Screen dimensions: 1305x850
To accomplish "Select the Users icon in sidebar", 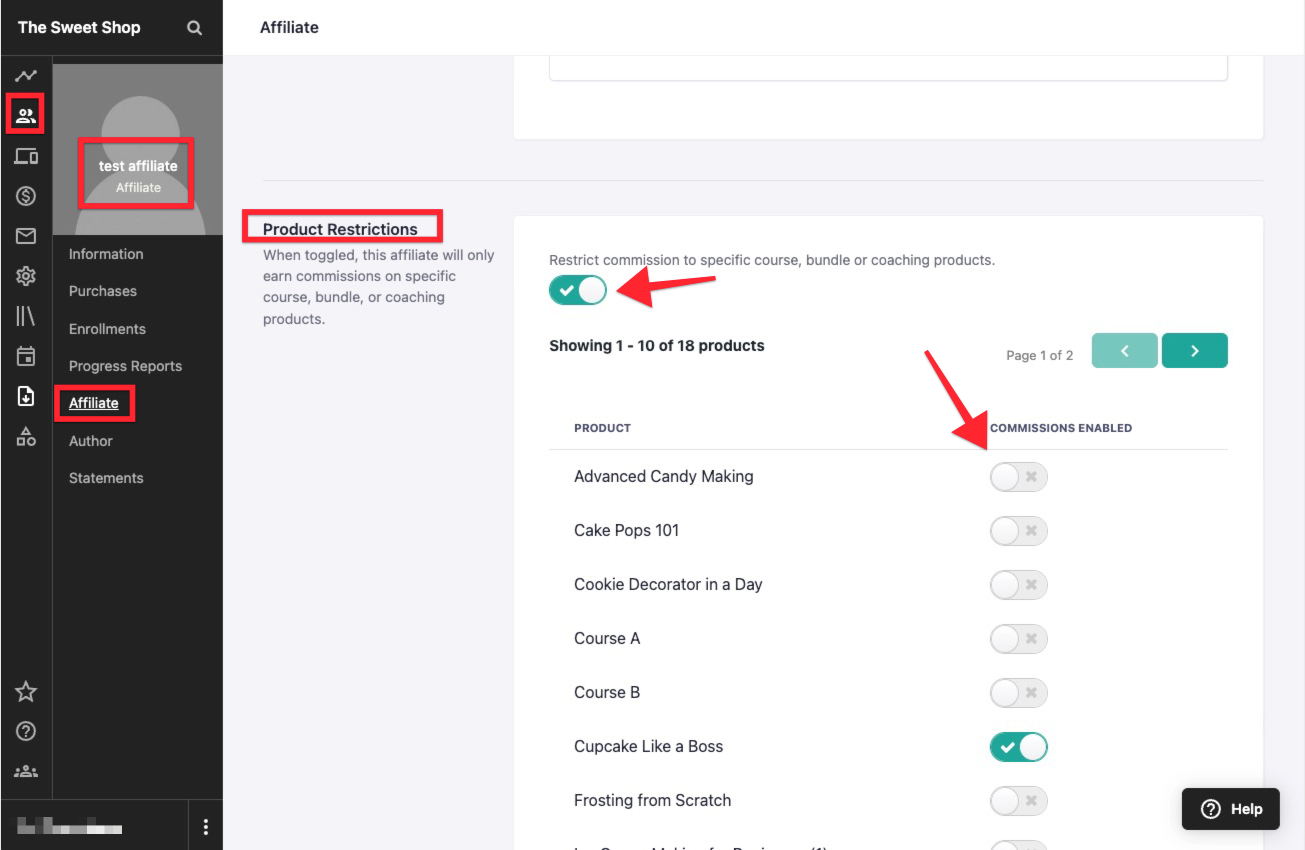I will (26, 115).
